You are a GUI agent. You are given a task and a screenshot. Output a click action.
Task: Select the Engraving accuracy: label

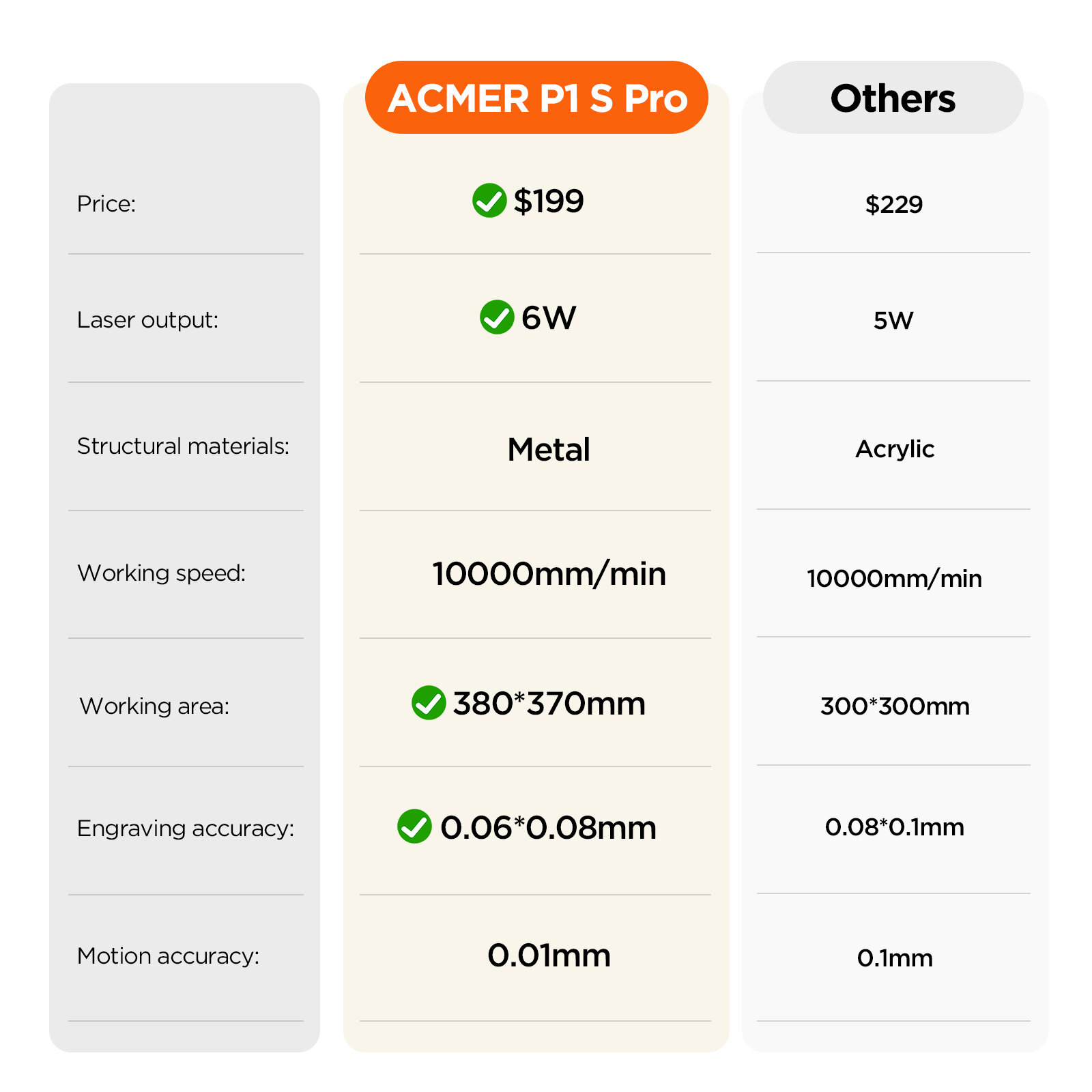(x=185, y=828)
